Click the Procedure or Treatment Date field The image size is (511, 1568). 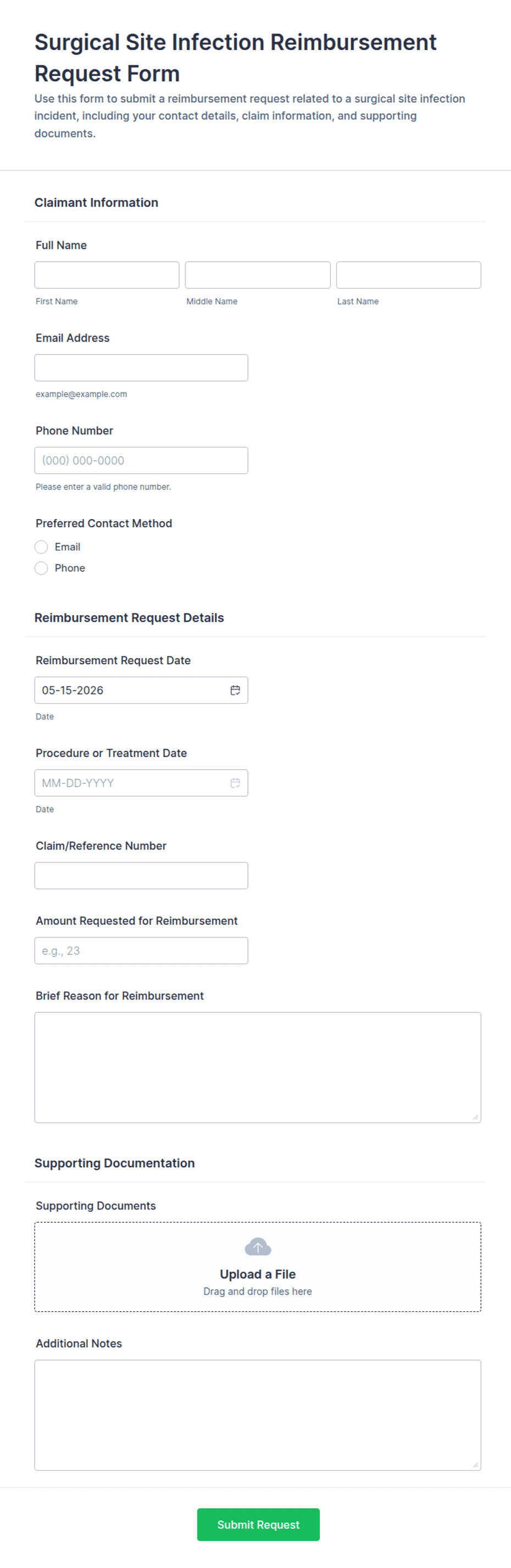pos(141,783)
